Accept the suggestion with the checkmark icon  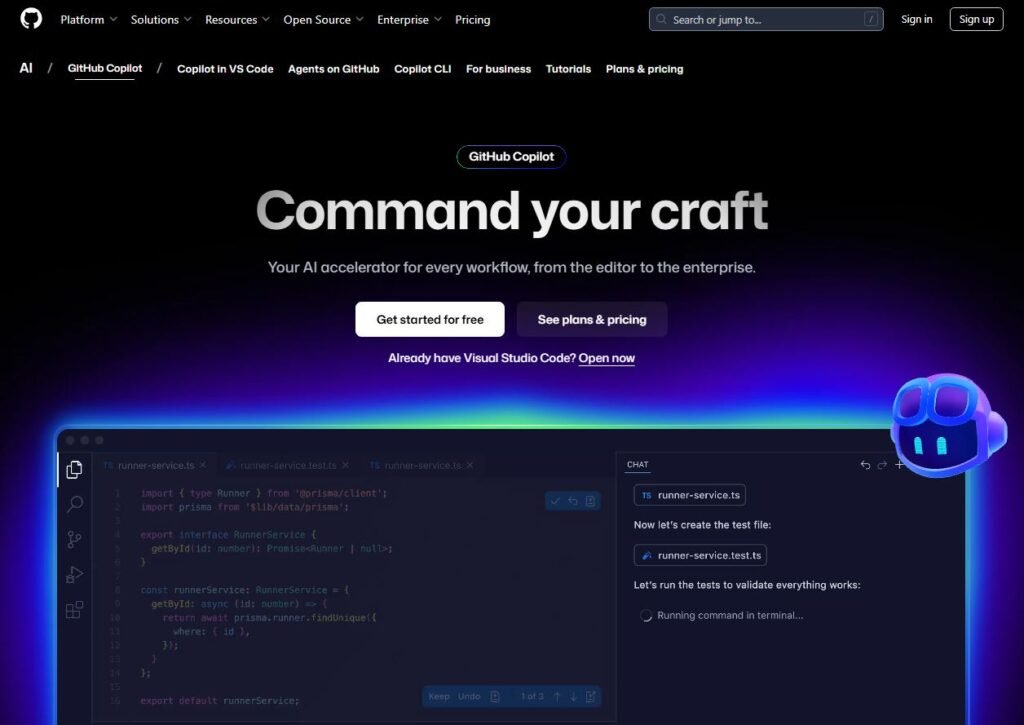(x=556, y=500)
